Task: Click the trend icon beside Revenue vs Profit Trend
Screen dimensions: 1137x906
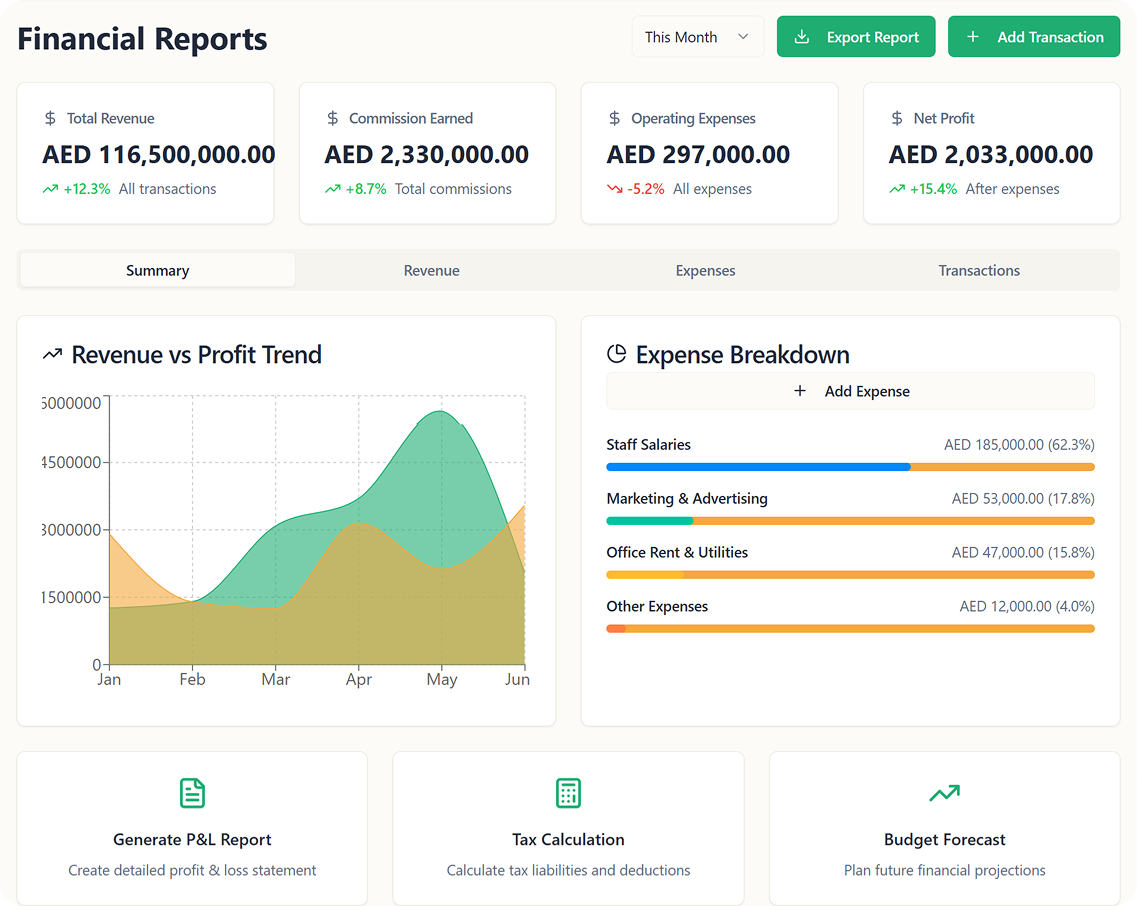Action: [52, 354]
